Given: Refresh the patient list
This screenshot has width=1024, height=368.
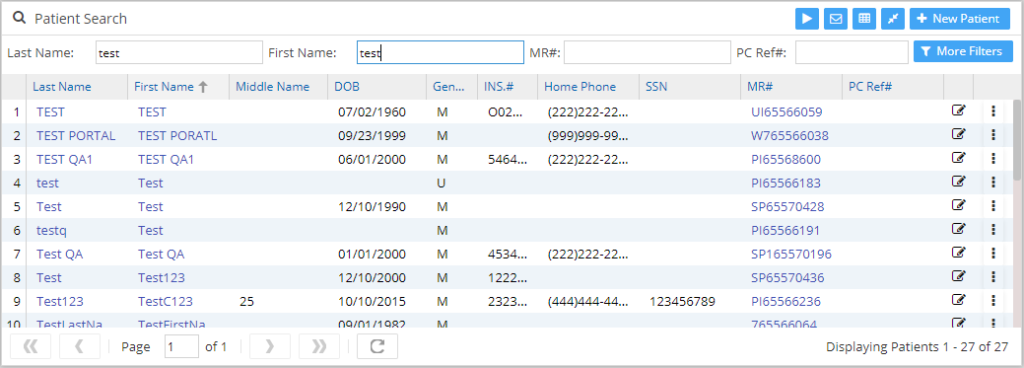Looking at the screenshot, I should (x=377, y=346).
